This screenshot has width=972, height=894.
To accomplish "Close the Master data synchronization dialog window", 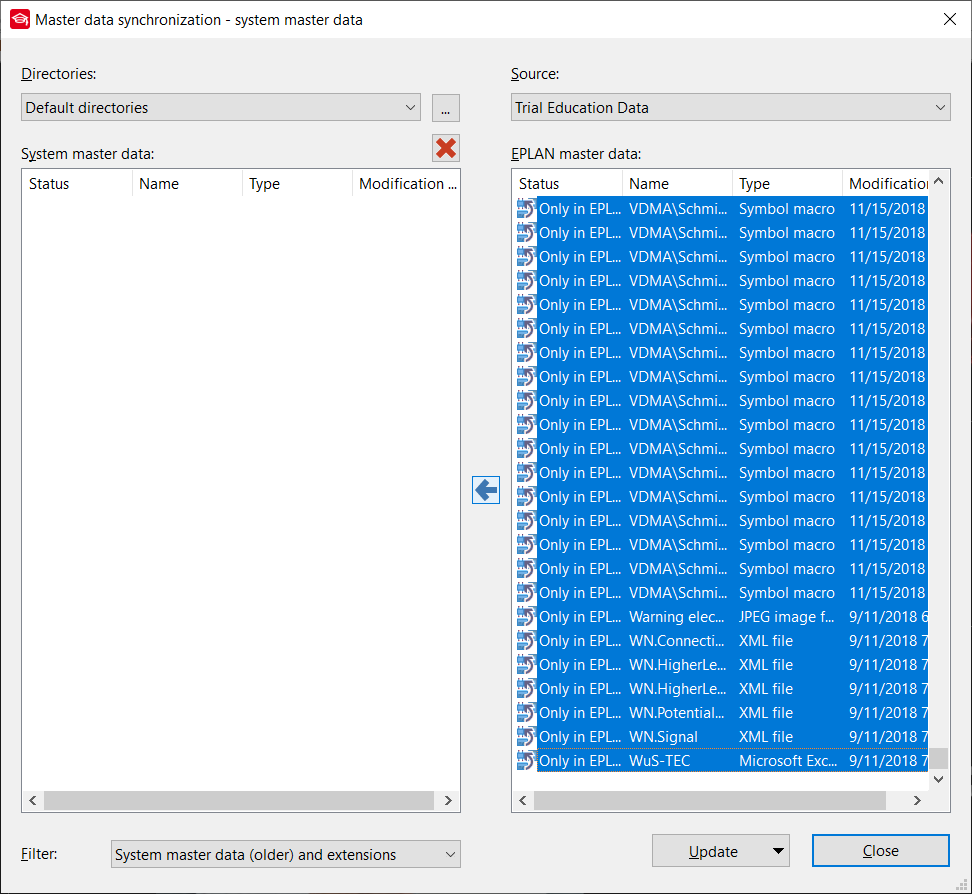I will 950,19.
